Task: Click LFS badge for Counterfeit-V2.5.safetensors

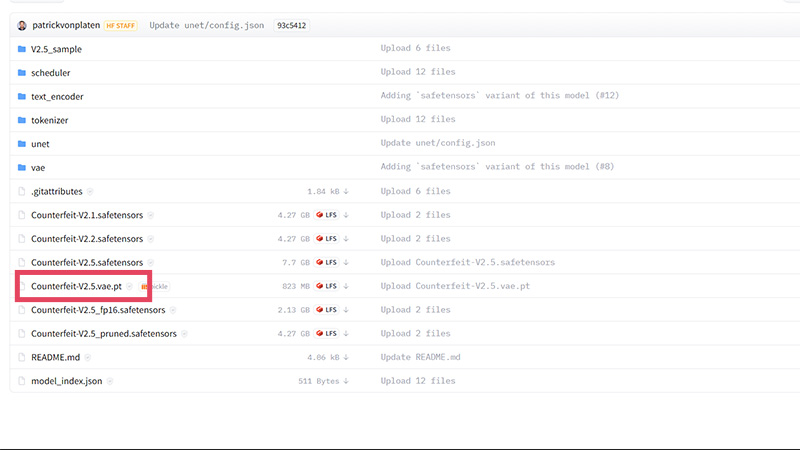Action: [x=327, y=262]
